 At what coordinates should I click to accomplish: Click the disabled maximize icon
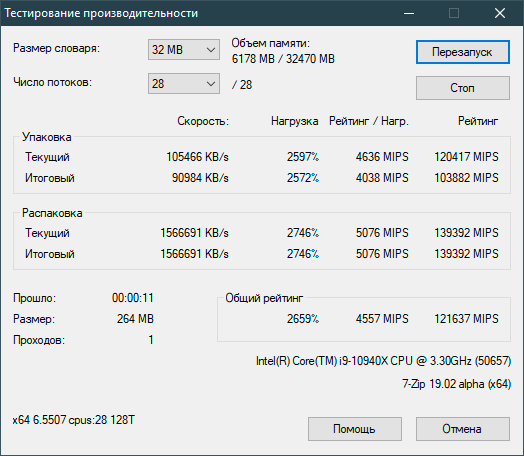point(453,13)
